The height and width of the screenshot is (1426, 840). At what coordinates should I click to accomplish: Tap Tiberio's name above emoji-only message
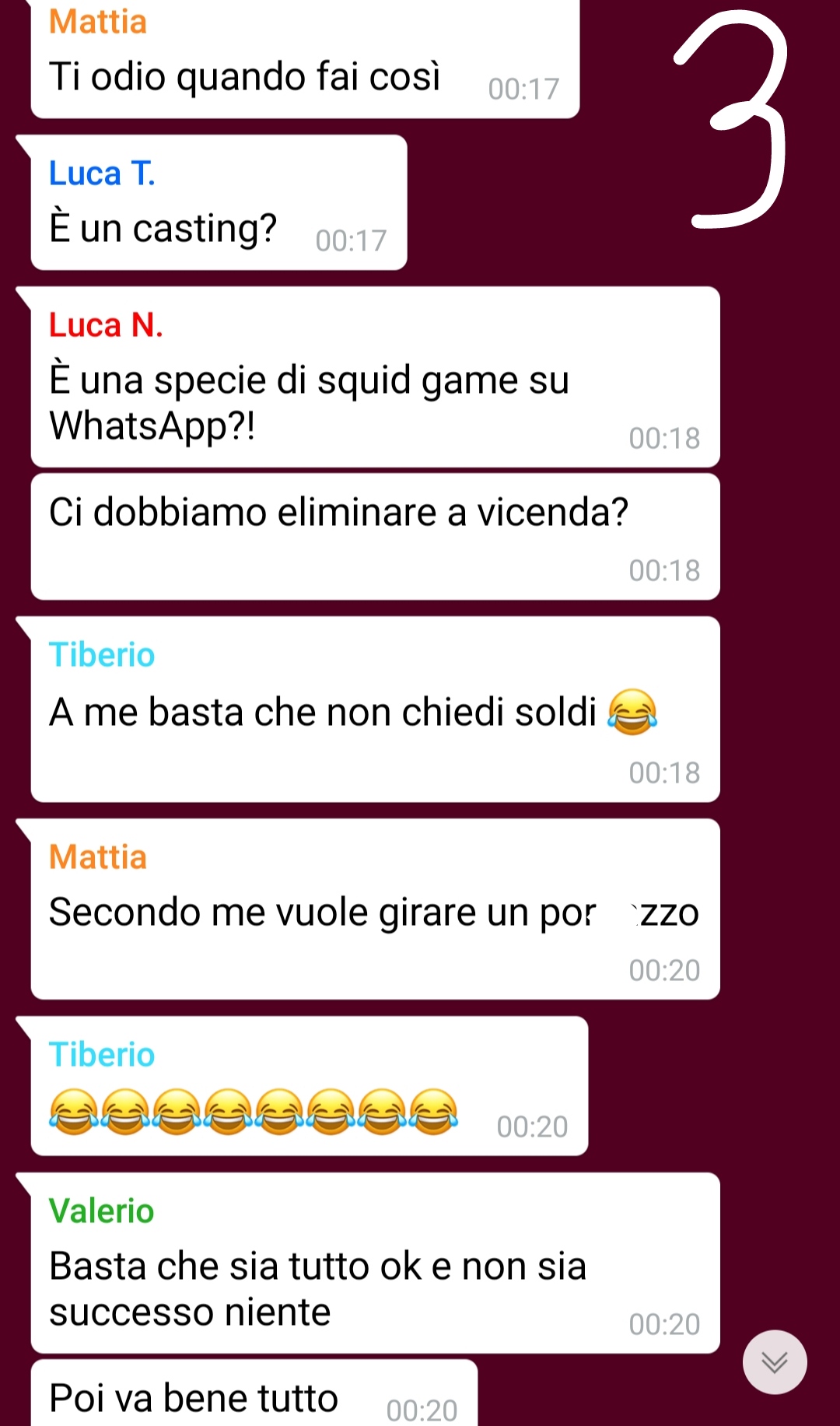(x=102, y=1055)
